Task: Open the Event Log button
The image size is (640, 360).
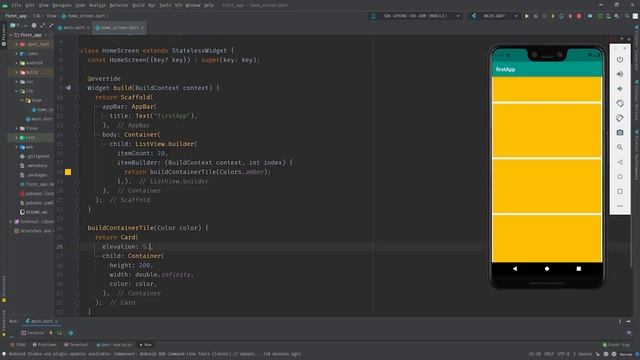Action: coord(616,345)
